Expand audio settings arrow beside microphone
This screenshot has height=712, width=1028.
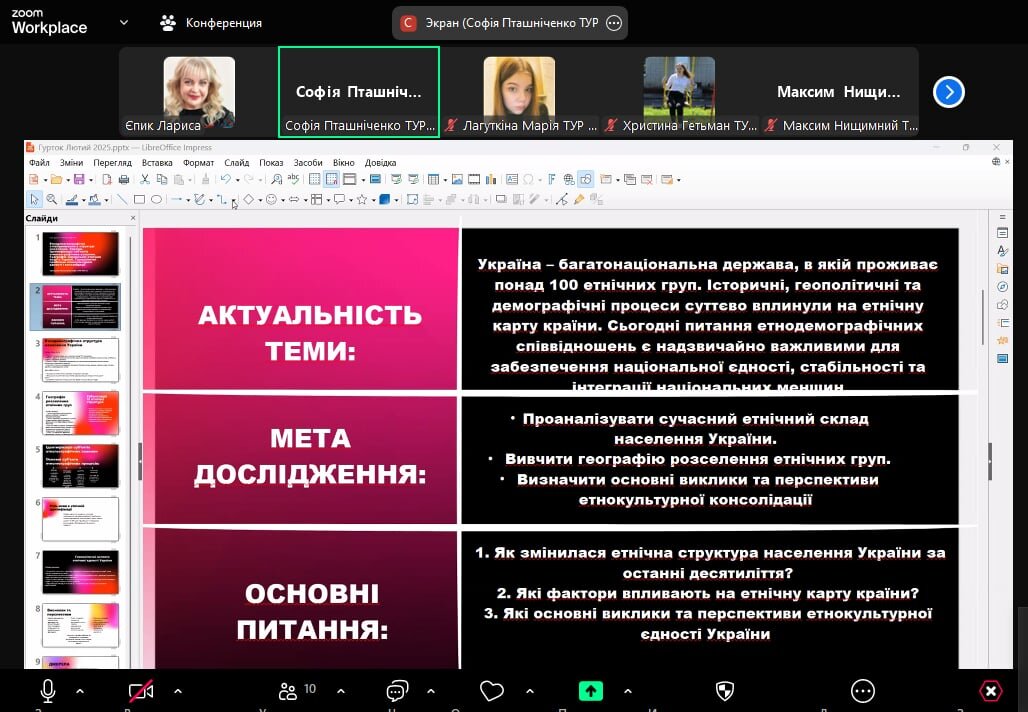(x=80, y=691)
